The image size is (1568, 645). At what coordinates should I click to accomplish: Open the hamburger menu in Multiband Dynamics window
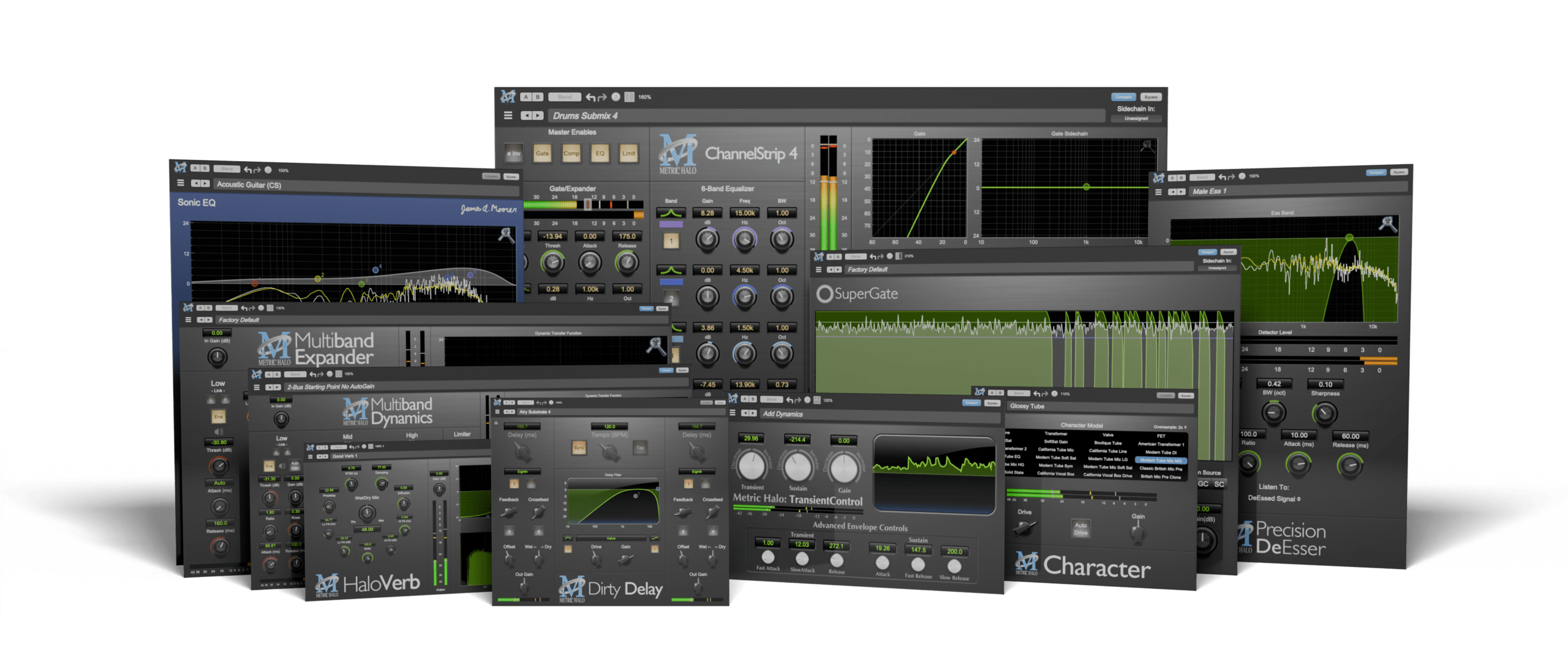click(257, 387)
